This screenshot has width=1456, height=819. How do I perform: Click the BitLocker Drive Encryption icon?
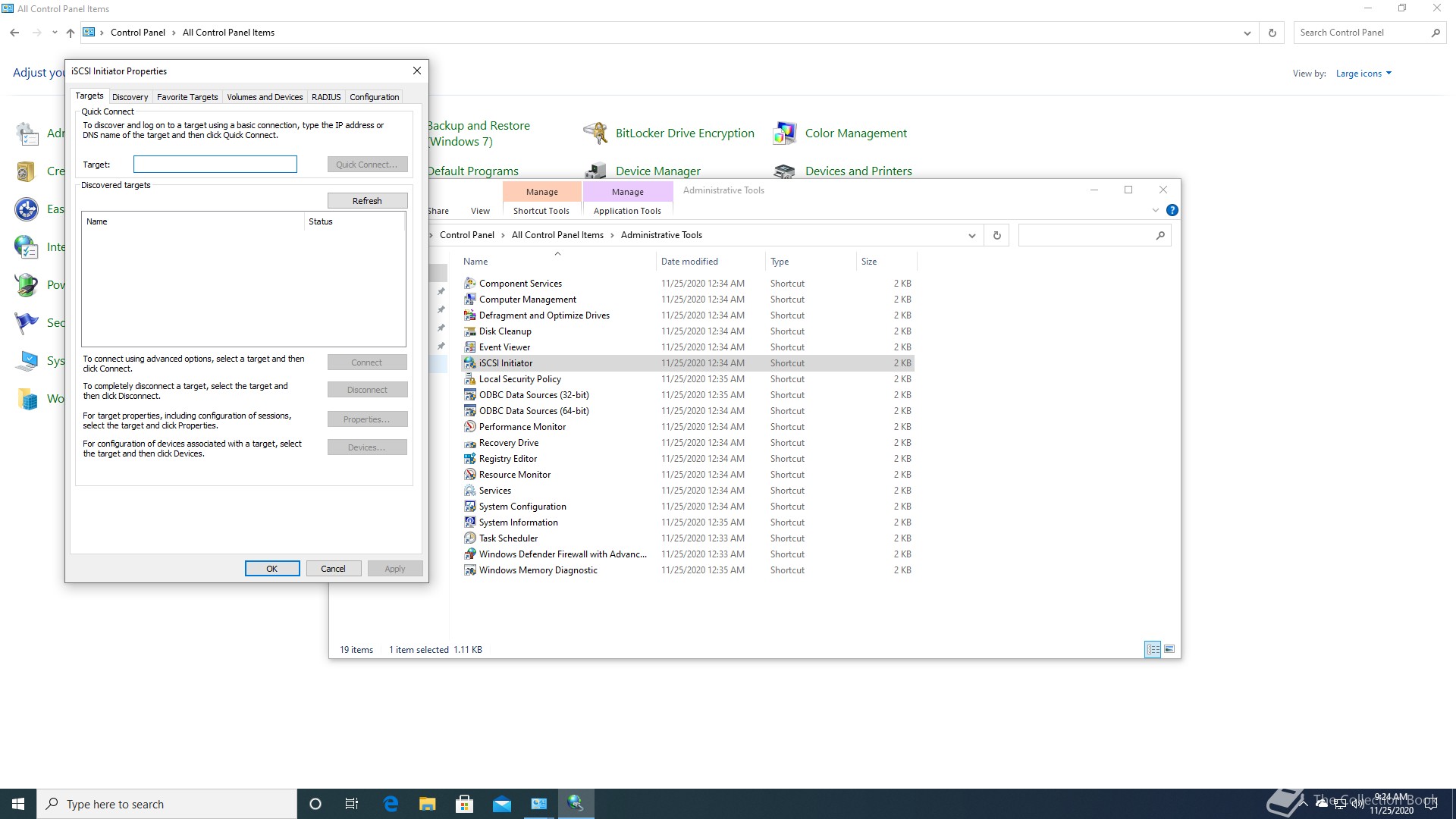tap(595, 133)
